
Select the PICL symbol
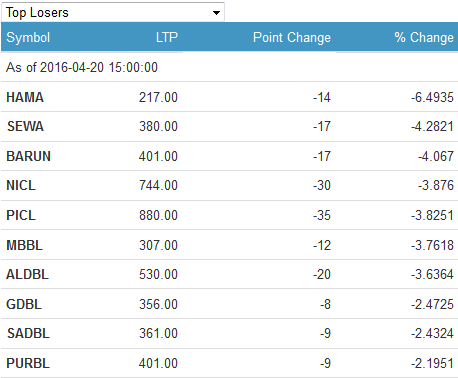(21, 215)
